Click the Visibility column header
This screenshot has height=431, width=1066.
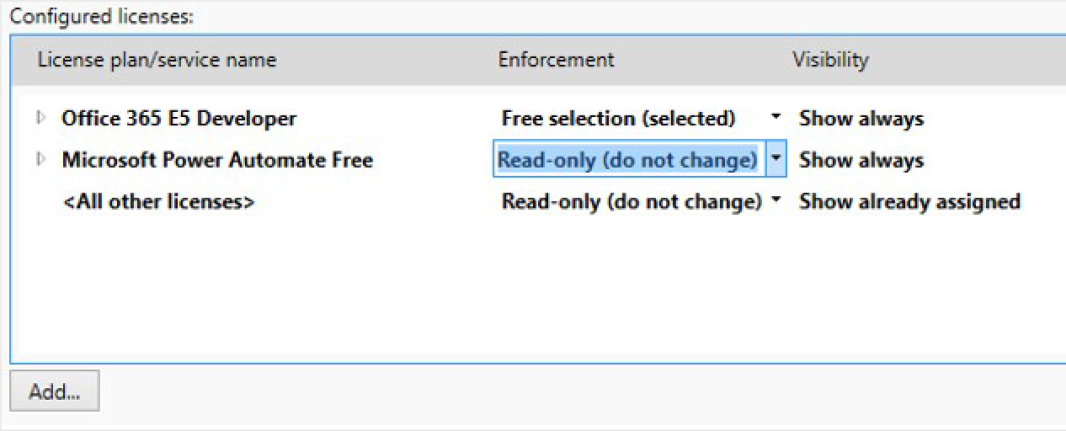(x=830, y=60)
